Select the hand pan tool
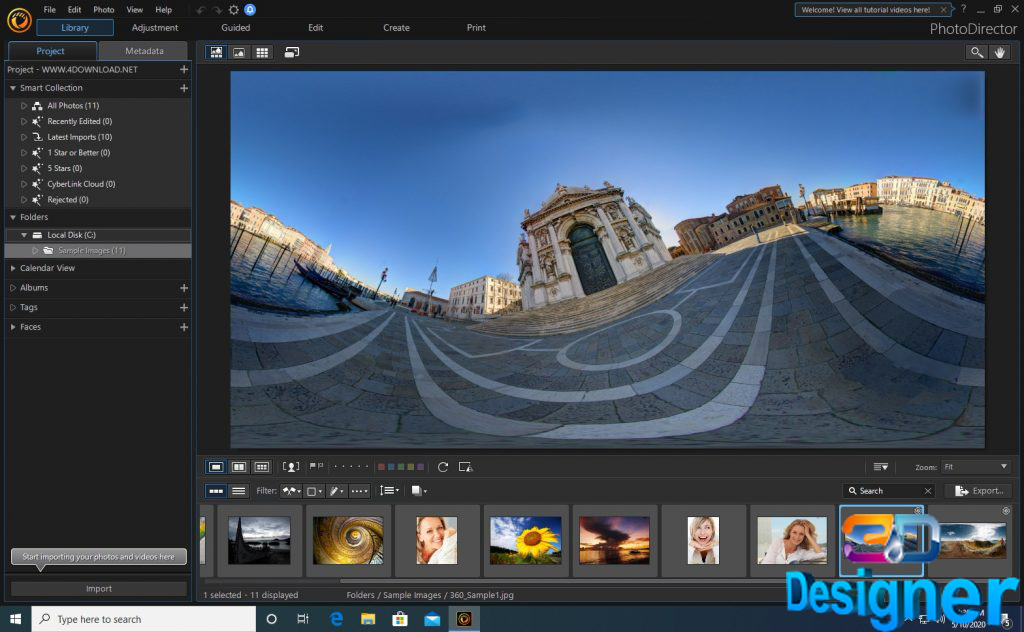Image resolution: width=1024 pixels, height=632 pixels. pos(999,52)
